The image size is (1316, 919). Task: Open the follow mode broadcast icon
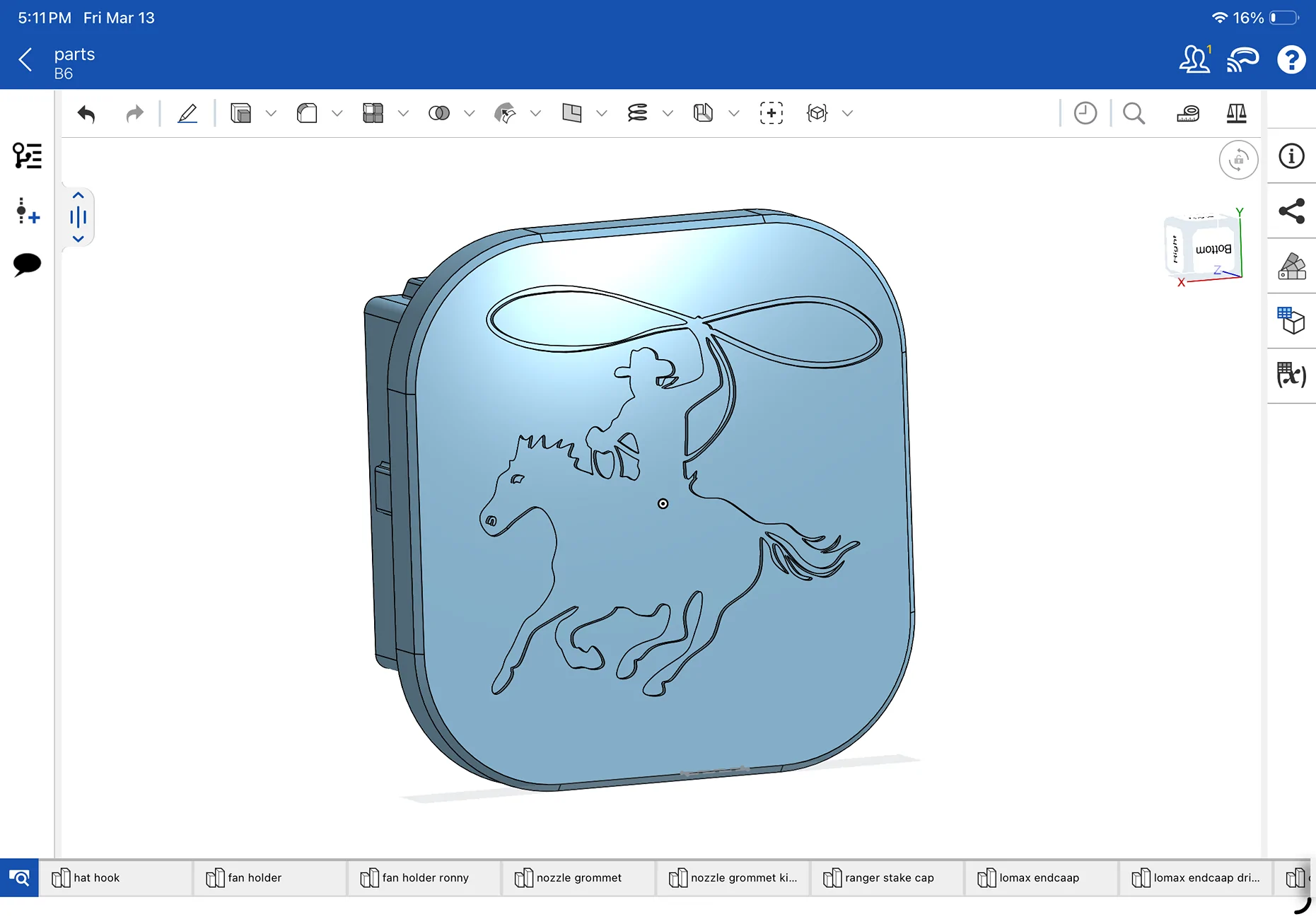click(x=1243, y=59)
